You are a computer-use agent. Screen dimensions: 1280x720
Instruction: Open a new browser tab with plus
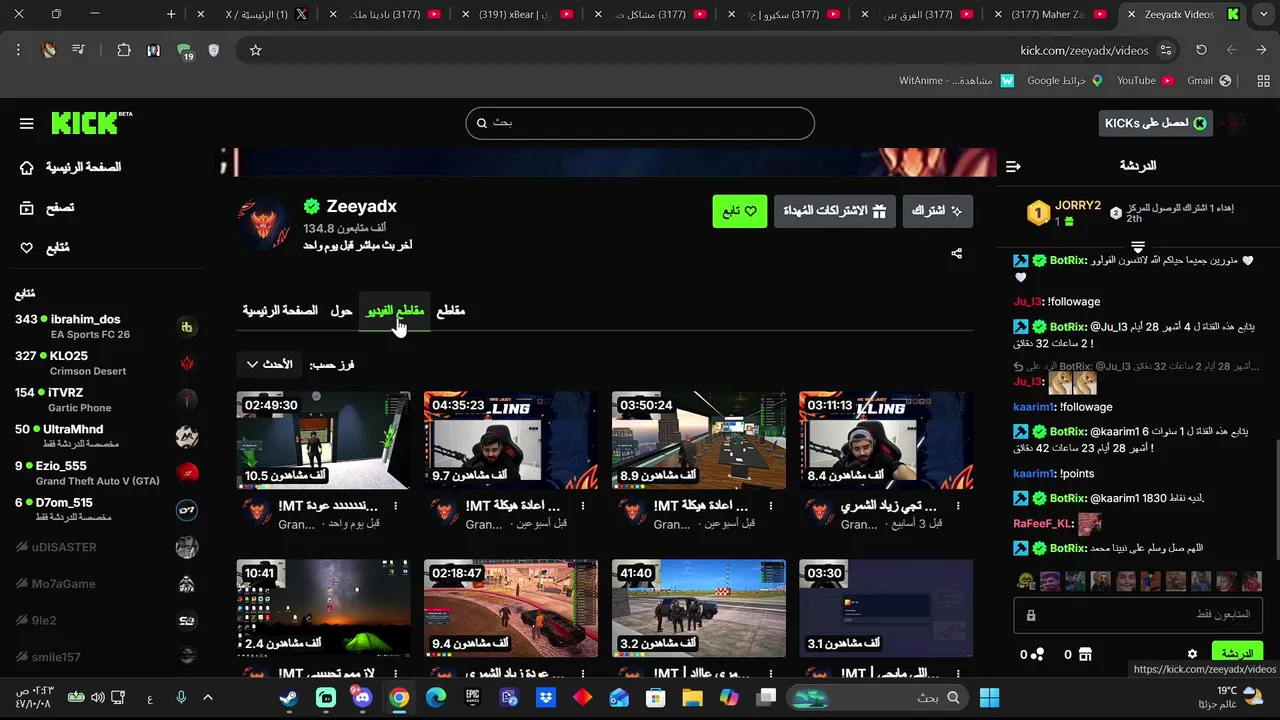(171, 14)
